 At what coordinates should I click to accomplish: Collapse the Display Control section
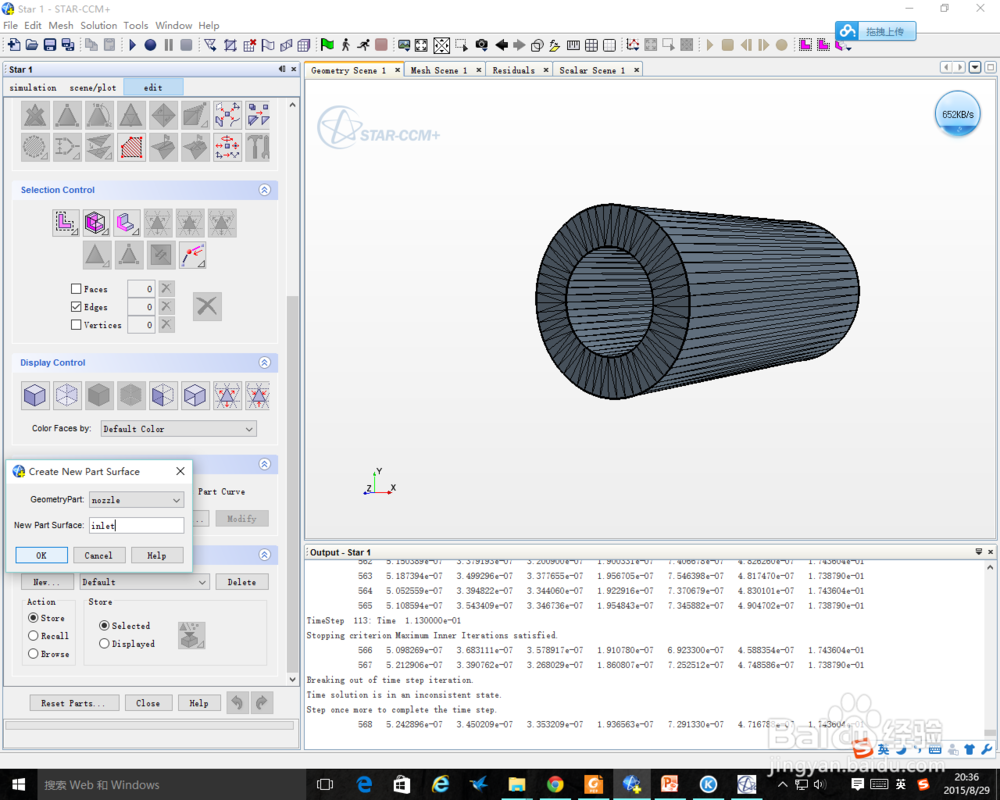(265, 362)
